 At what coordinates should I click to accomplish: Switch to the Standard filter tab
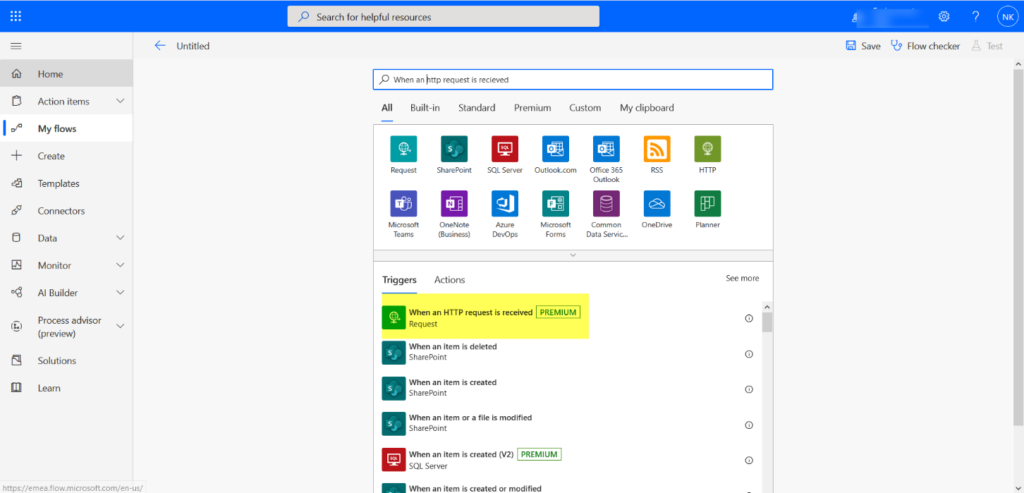click(477, 108)
